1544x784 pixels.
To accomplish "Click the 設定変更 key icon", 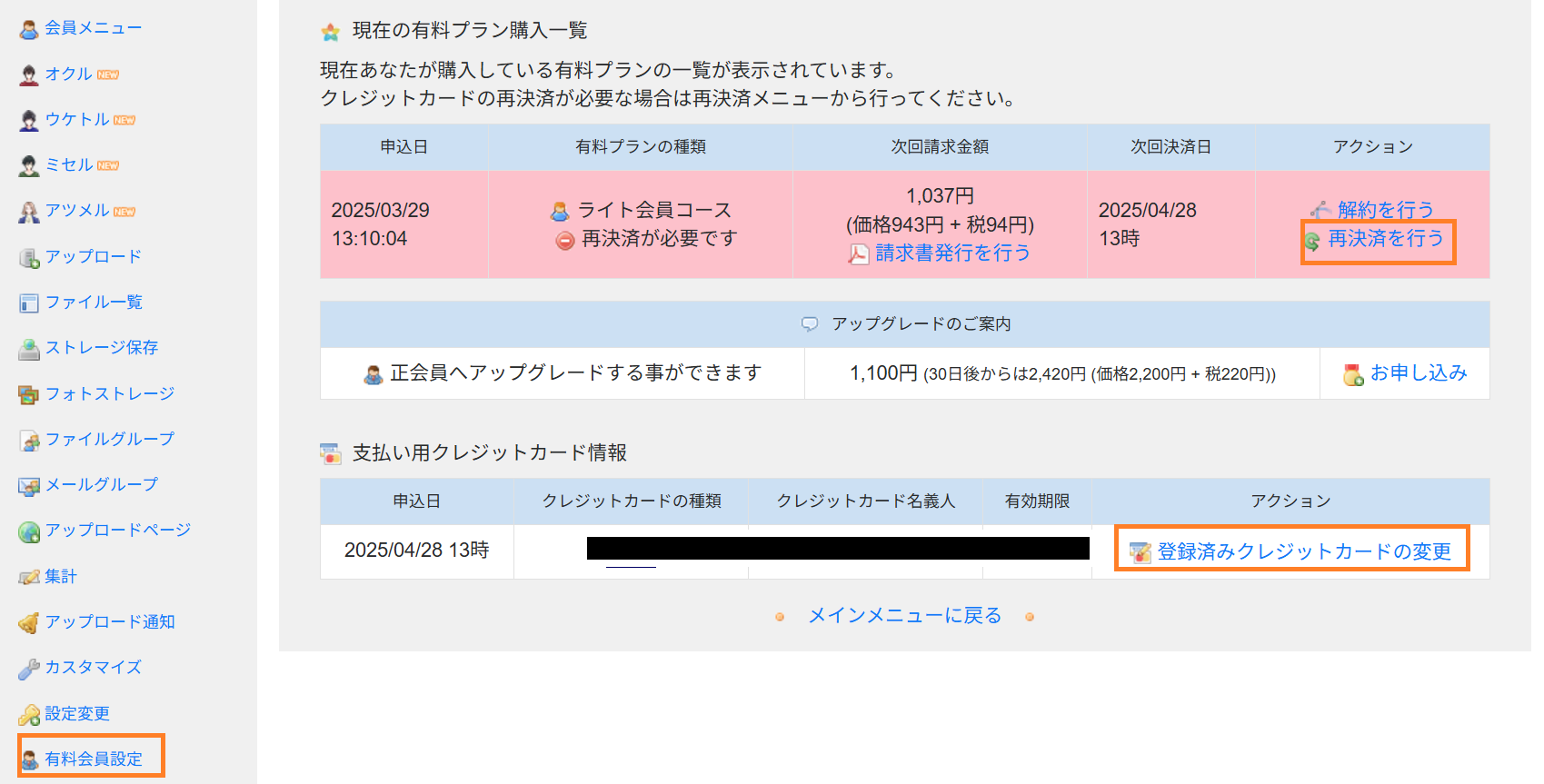I will [x=29, y=715].
